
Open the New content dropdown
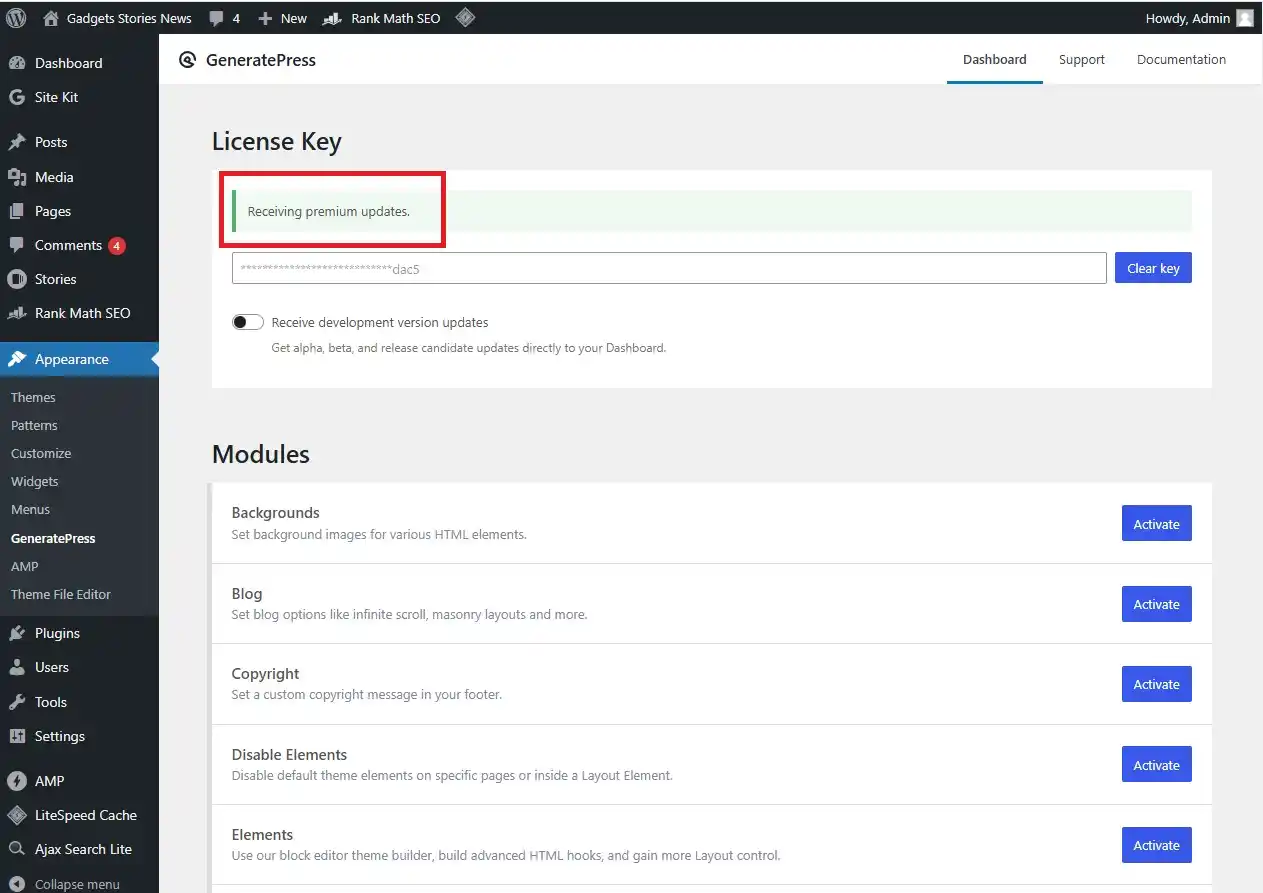[x=282, y=18]
